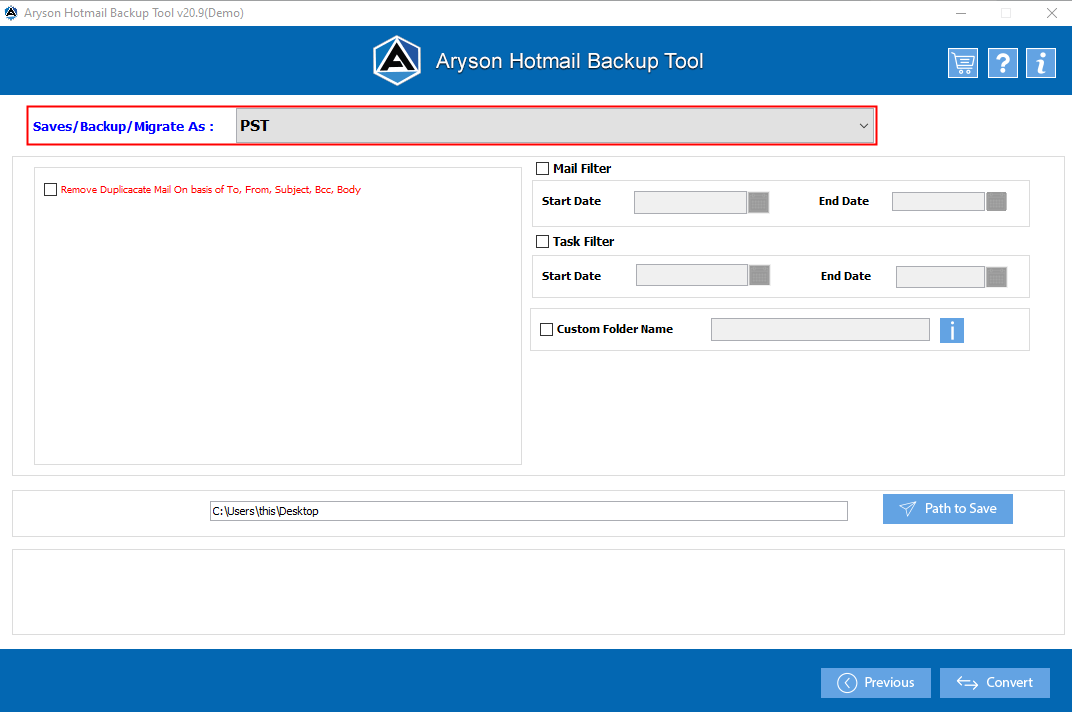
Task: Enable the Custom Folder Name checkbox
Action: (x=547, y=330)
